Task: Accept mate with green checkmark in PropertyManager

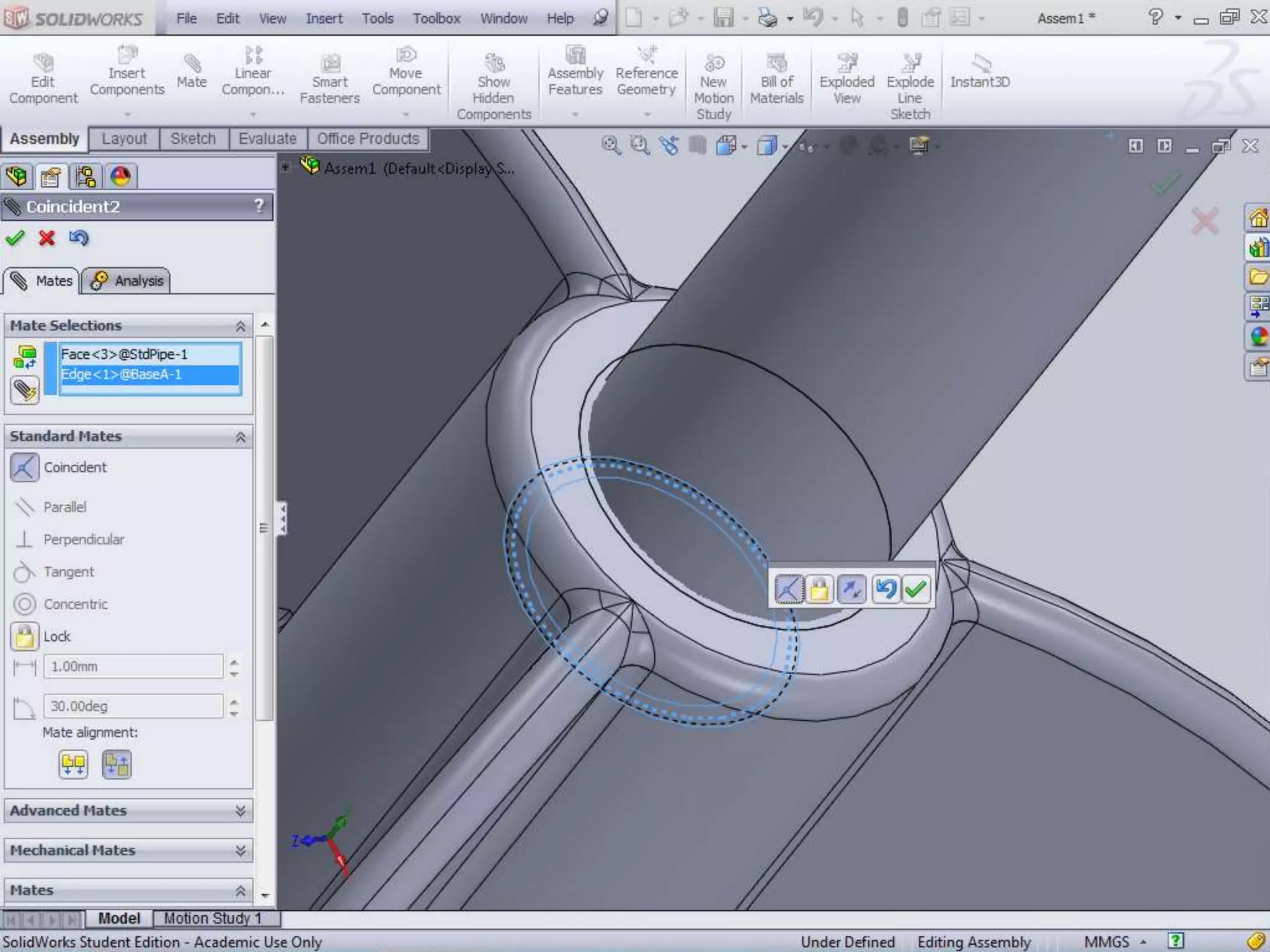Action: coord(15,238)
